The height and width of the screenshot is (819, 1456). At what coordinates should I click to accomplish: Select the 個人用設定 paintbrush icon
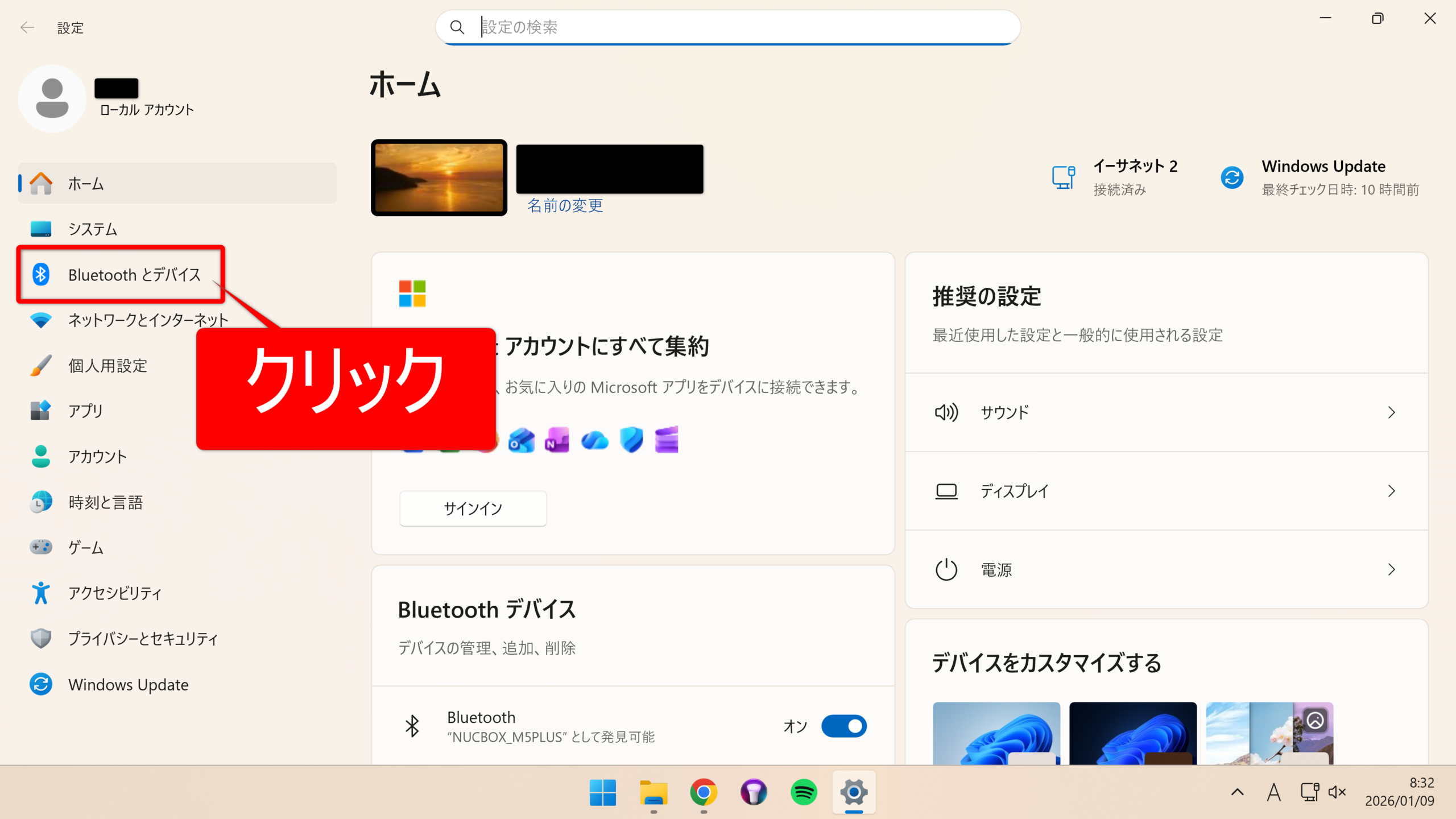tap(40, 366)
